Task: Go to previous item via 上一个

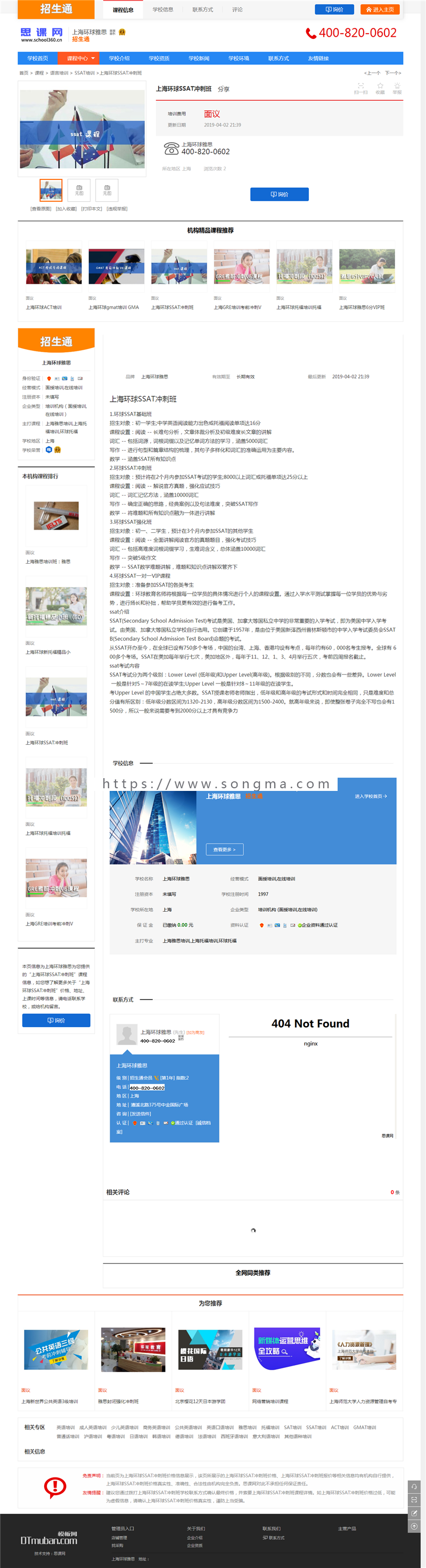Action: 372,73
